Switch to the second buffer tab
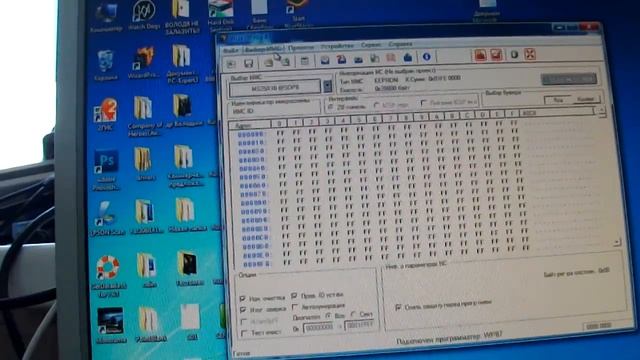 click(585, 99)
